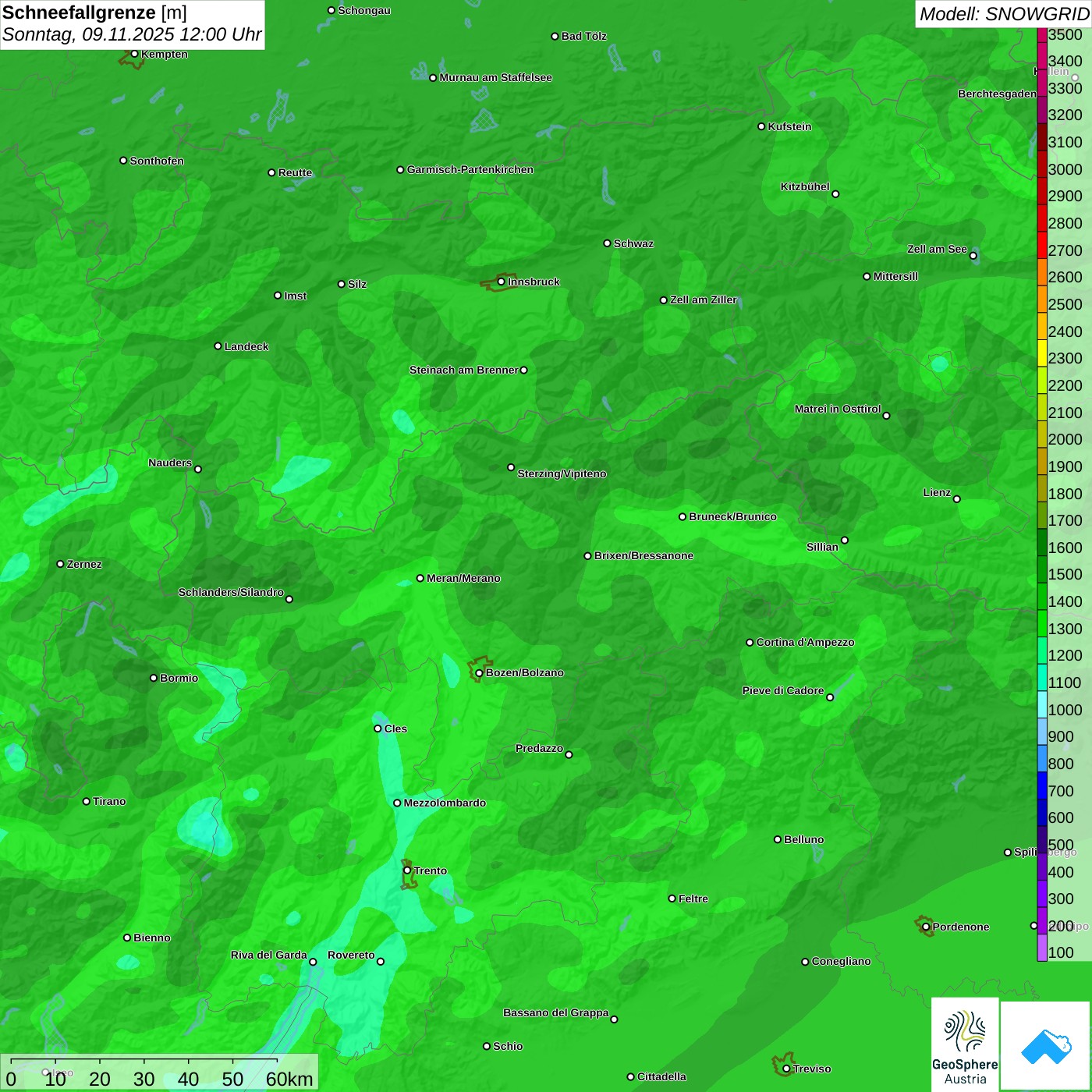Click the Zell am Ziller label

704,300
